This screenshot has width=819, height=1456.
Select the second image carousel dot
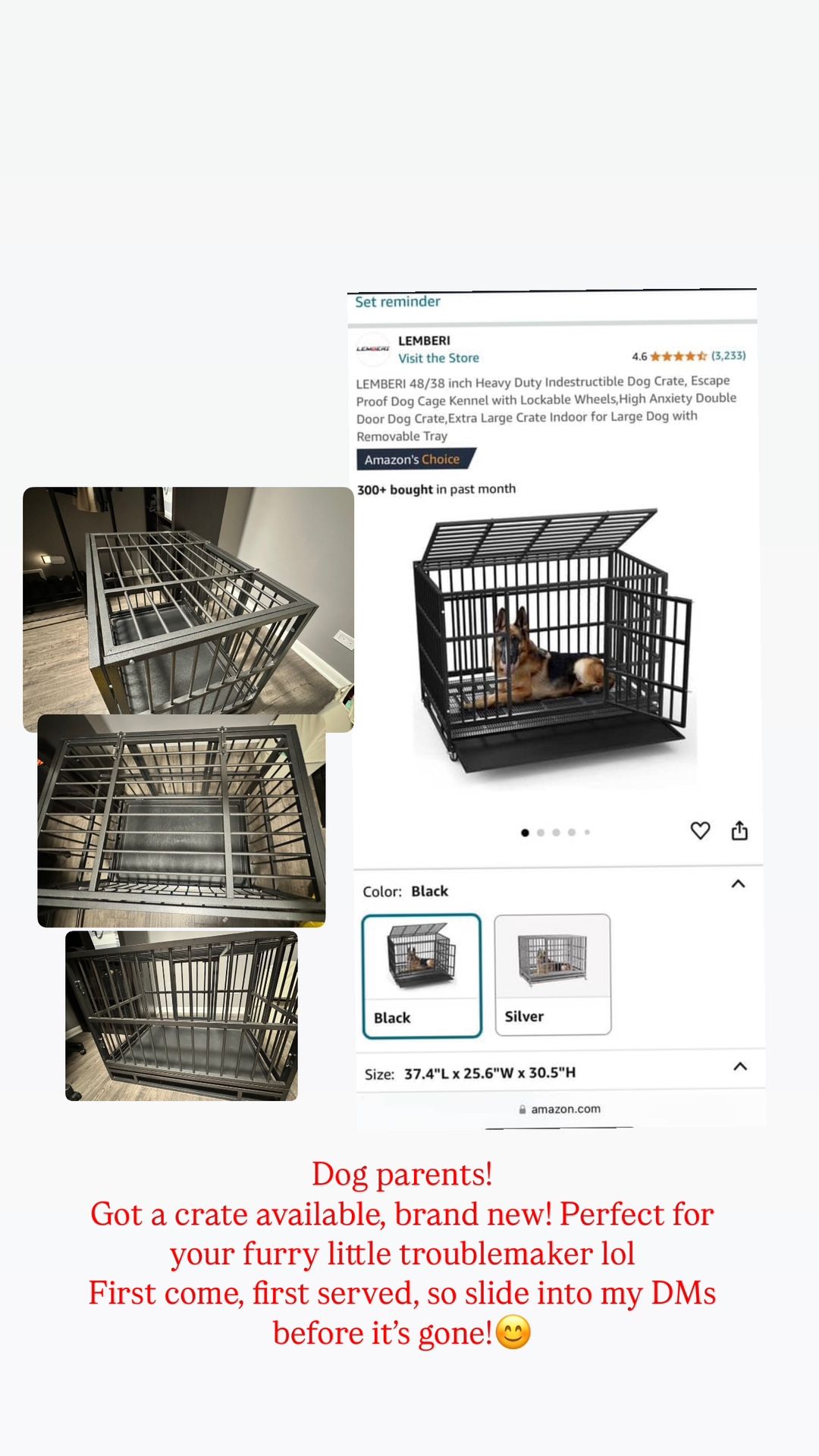[541, 833]
